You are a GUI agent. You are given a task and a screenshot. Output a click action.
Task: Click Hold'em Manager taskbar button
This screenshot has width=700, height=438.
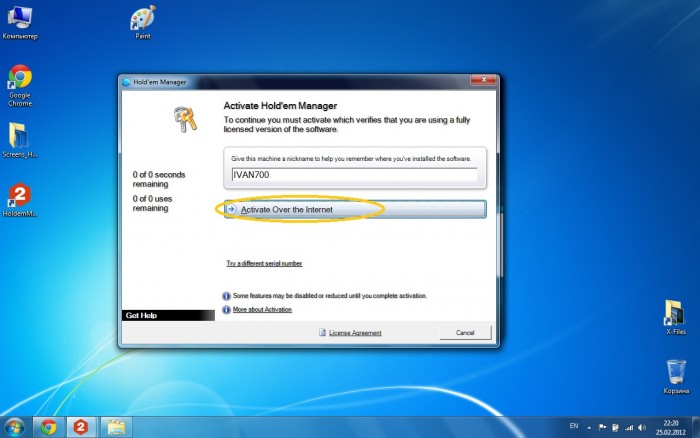pos(81,427)
